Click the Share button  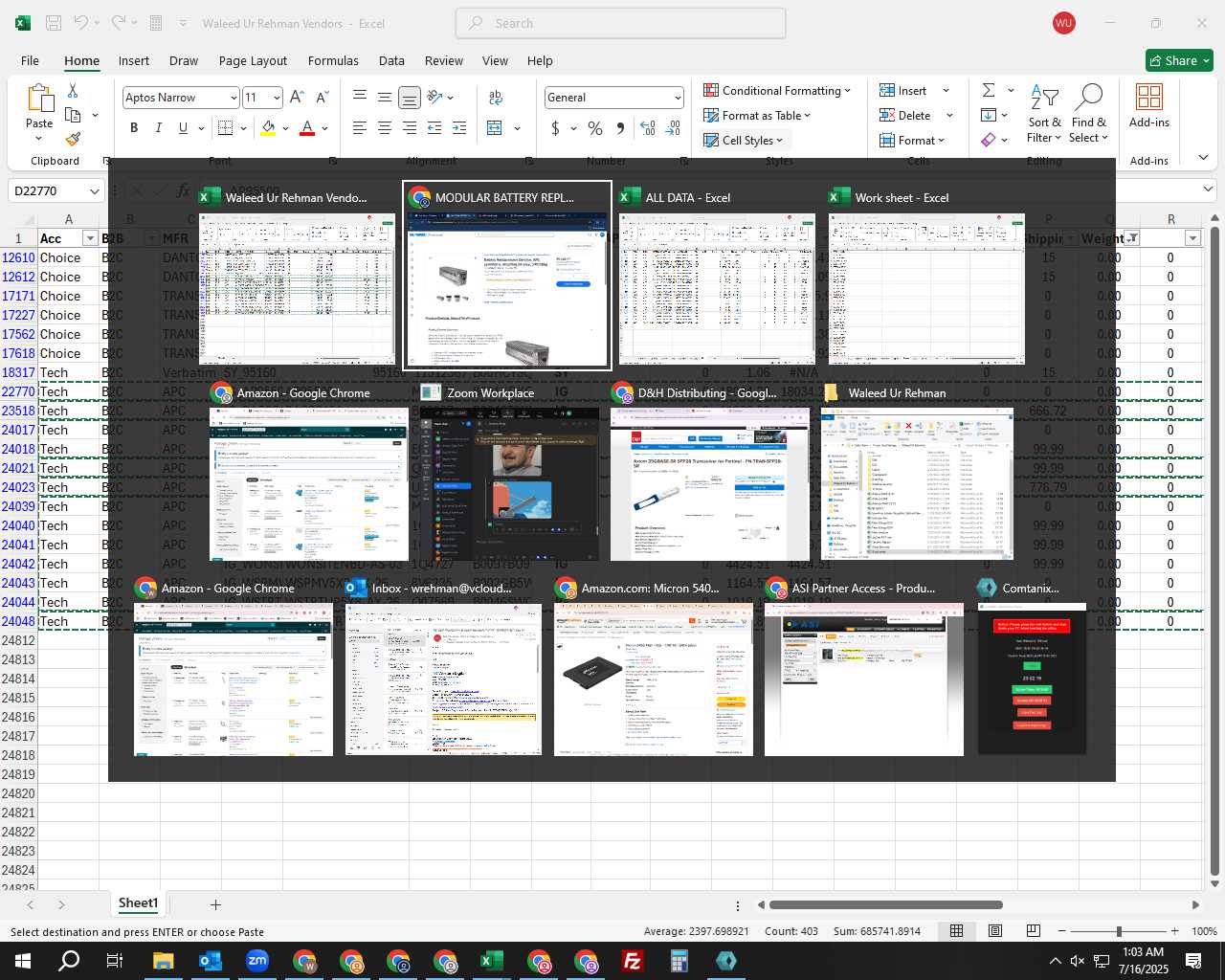coord(1179,60)
